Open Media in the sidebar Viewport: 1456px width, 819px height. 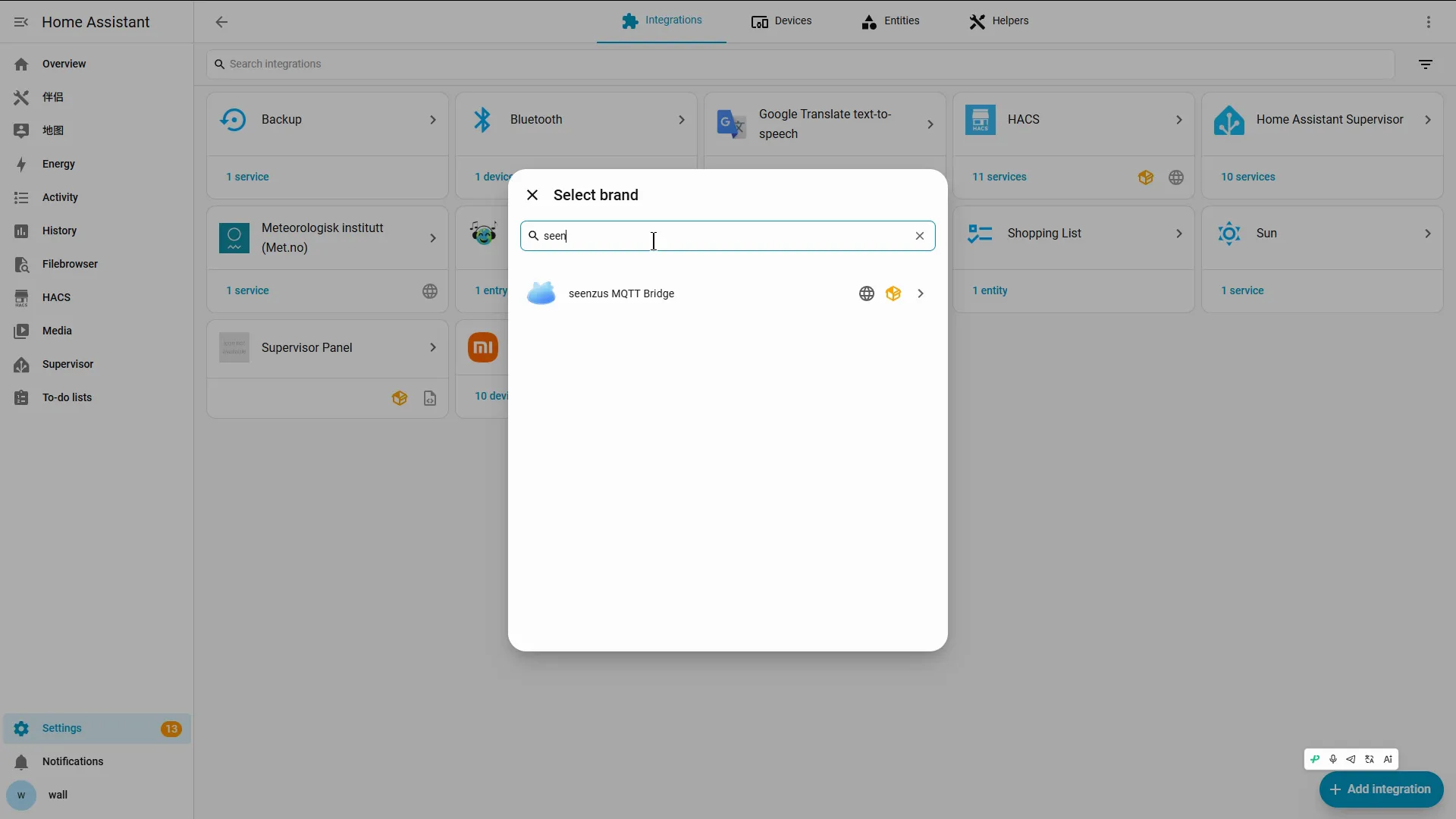[x=96, y=331]
